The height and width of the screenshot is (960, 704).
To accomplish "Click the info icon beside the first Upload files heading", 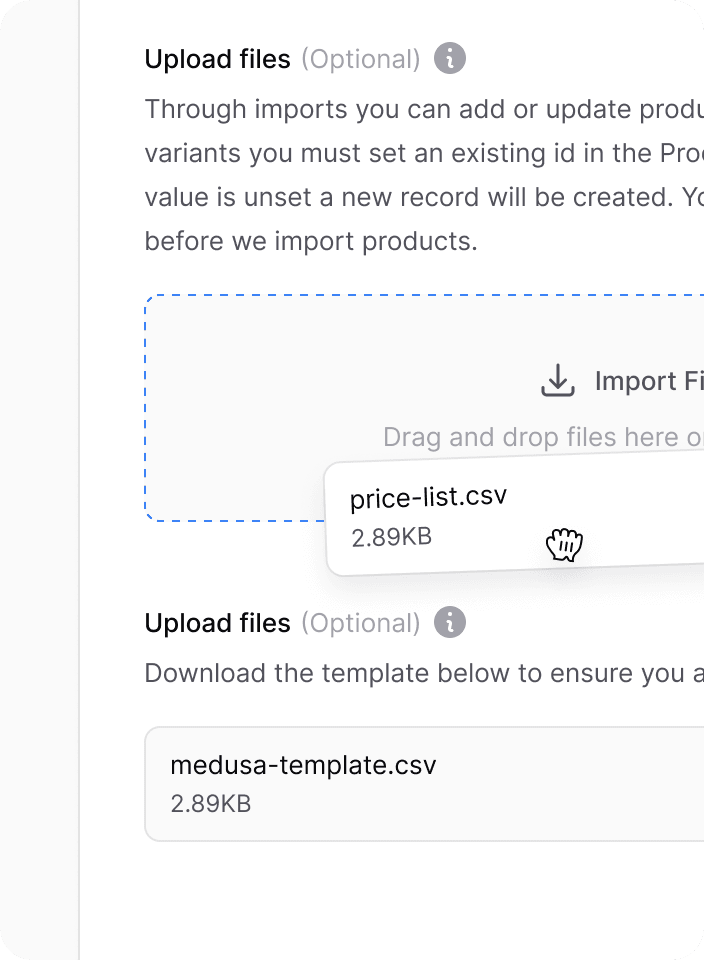I will [x=450, y=59].
